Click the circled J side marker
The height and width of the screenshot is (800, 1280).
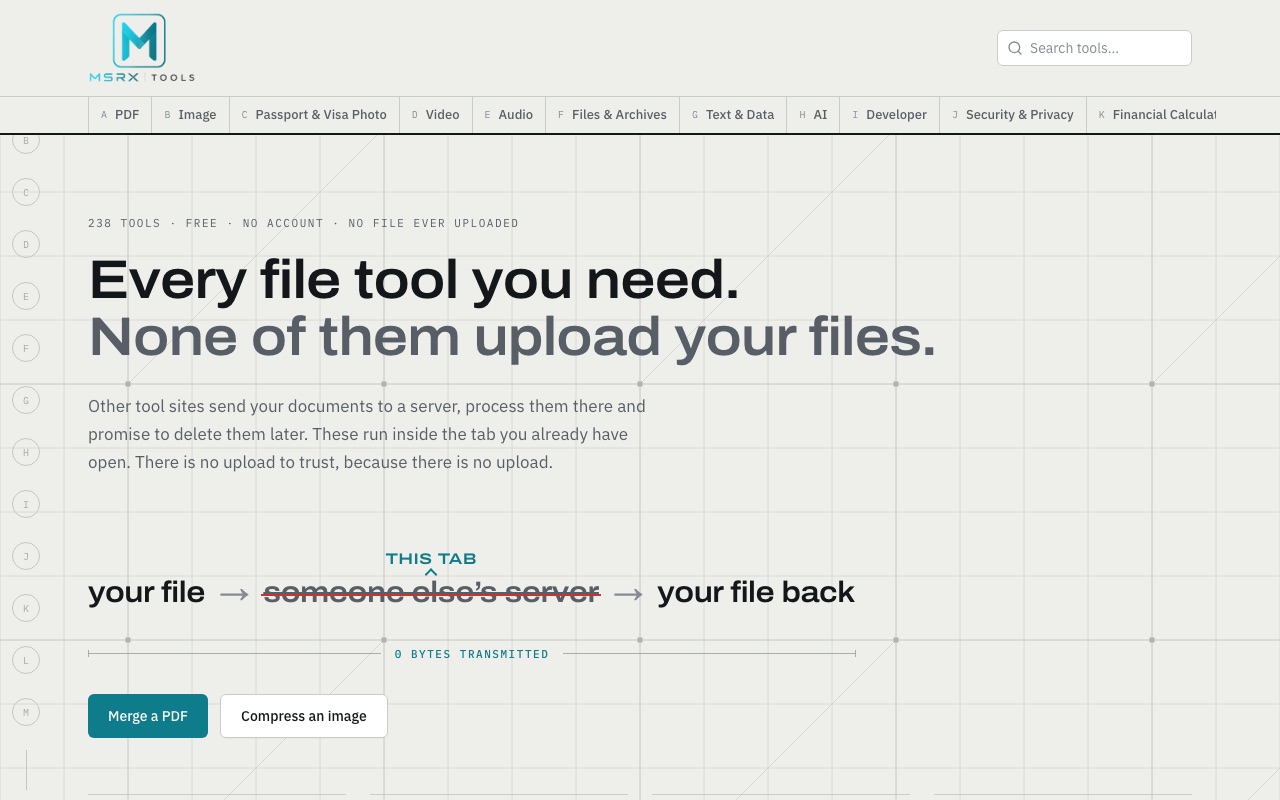click(26, 556)
